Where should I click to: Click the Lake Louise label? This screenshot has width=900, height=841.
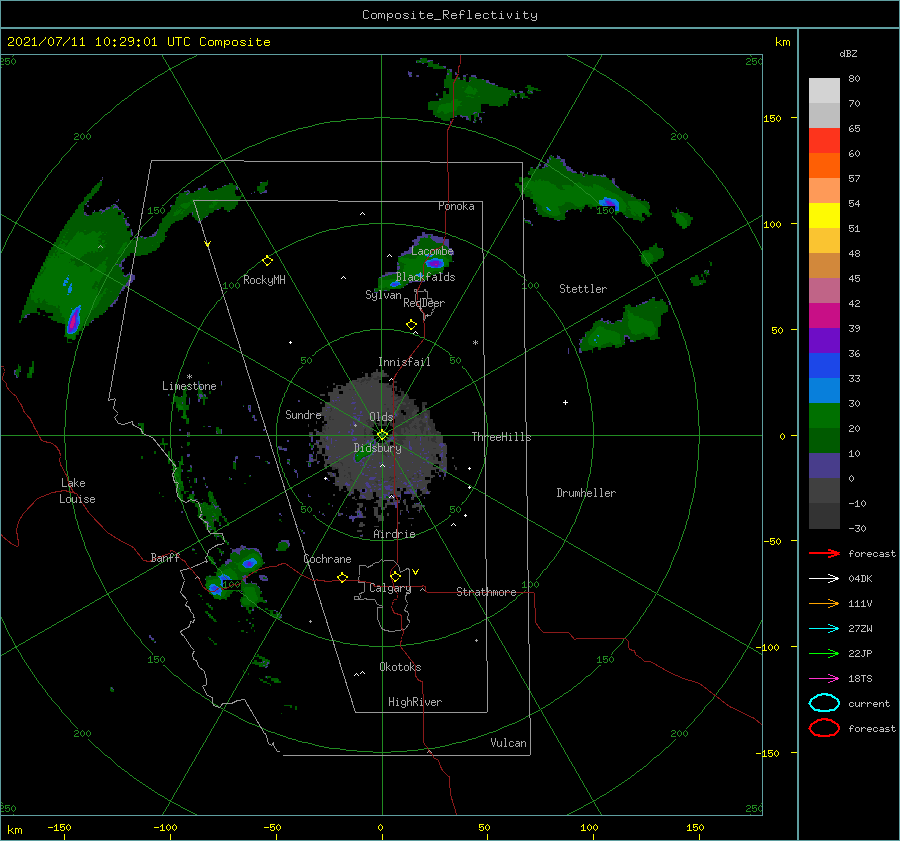coord(77,491)
